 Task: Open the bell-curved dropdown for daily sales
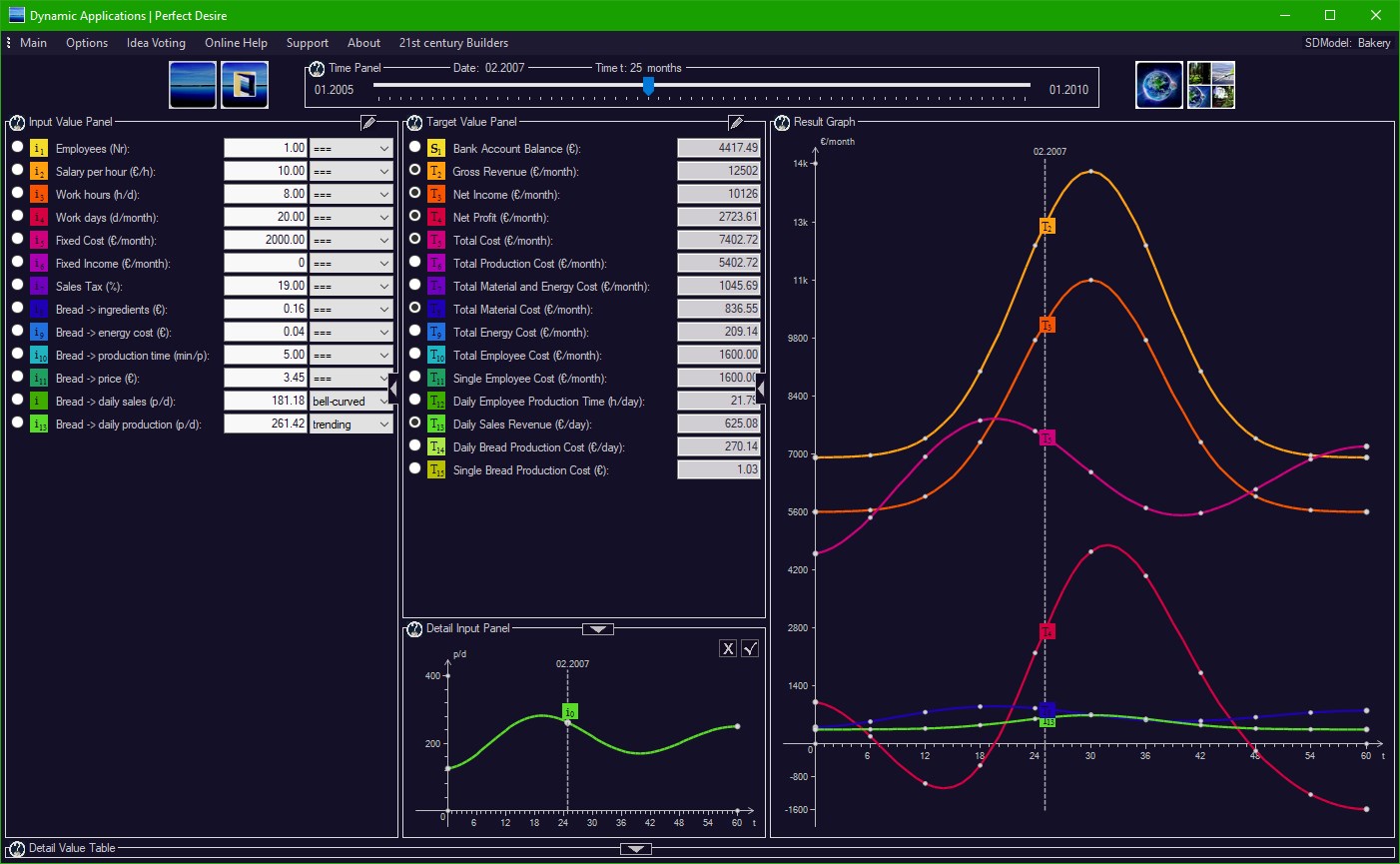point(351,401)
